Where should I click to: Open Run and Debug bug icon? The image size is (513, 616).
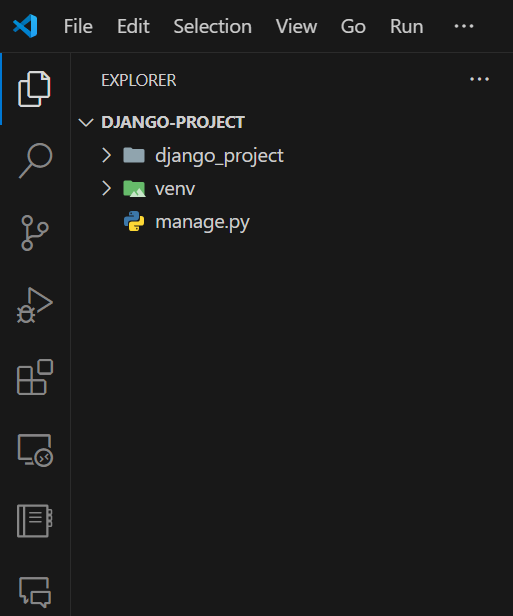[x=35, y=305]
